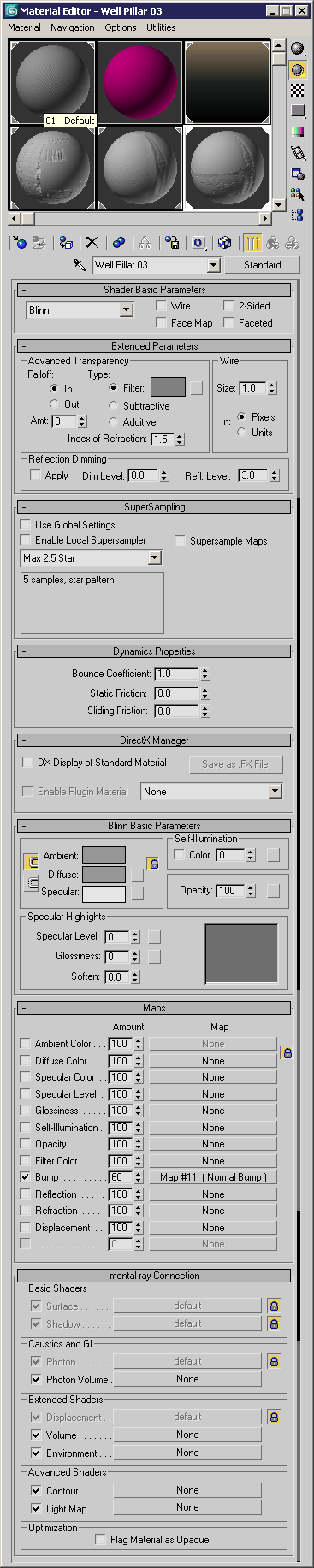This screenshot has width=314, height=1568.
Task: Enable the Face Map checkbox
Action: (161, 322)
